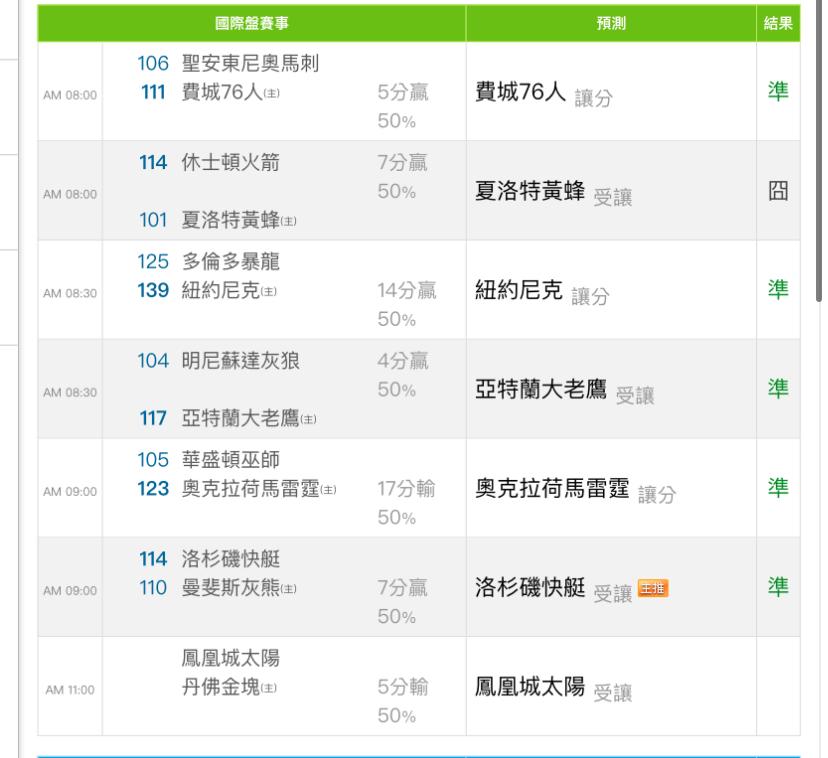Image resolution: width=828 pixels, height=758 pixels.
Task: Select the 亞特蘭大老鷹 受讓 prediction
Action: pyautogui.click(x=564, y=390)
